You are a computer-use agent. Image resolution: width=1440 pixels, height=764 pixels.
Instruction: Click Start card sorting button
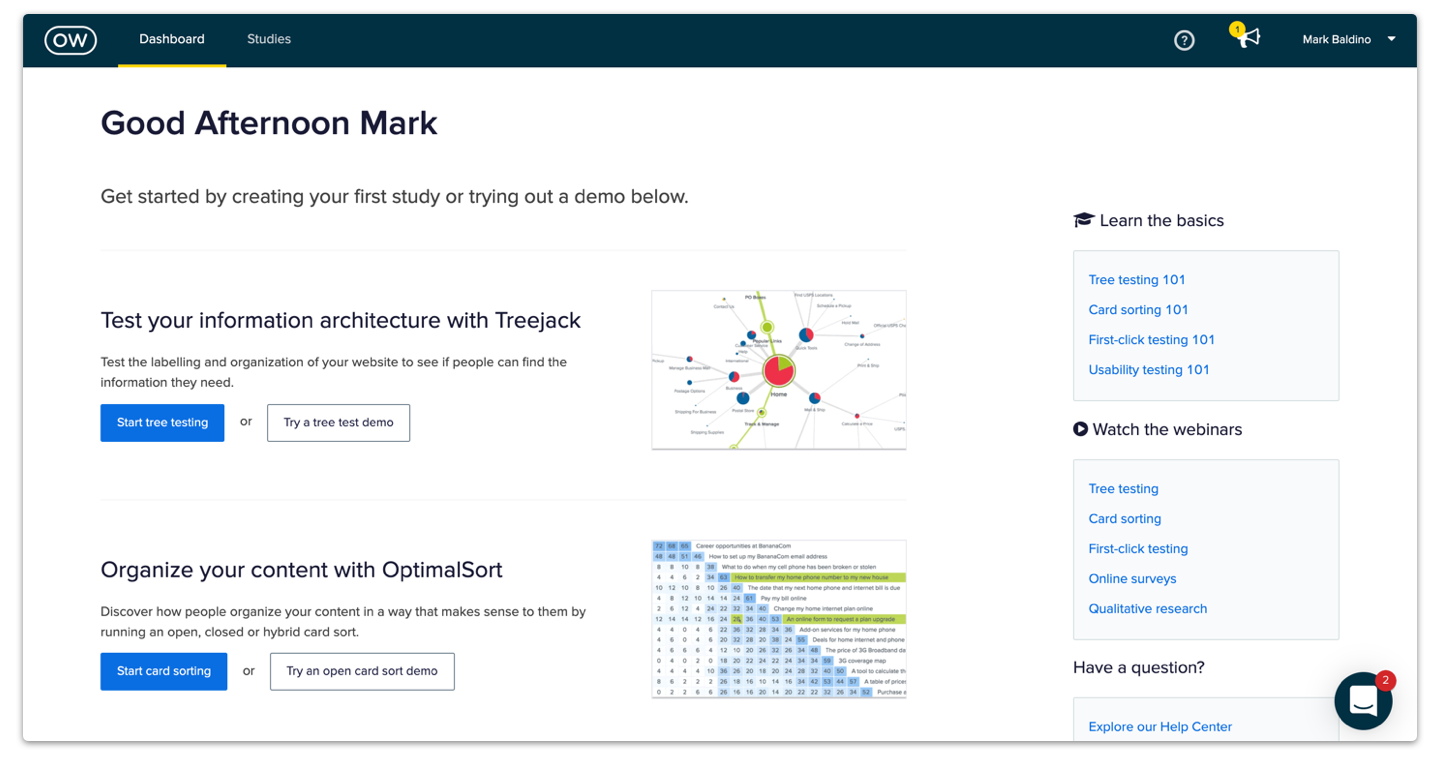coord(164,672)
